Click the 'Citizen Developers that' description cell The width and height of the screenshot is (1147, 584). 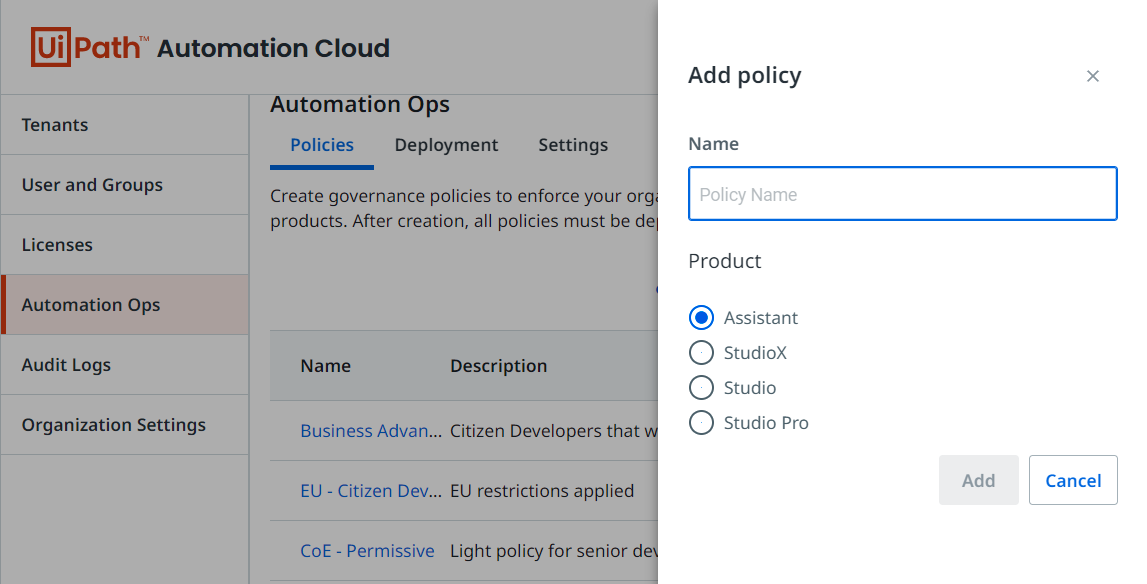click(x=554, y=430)
